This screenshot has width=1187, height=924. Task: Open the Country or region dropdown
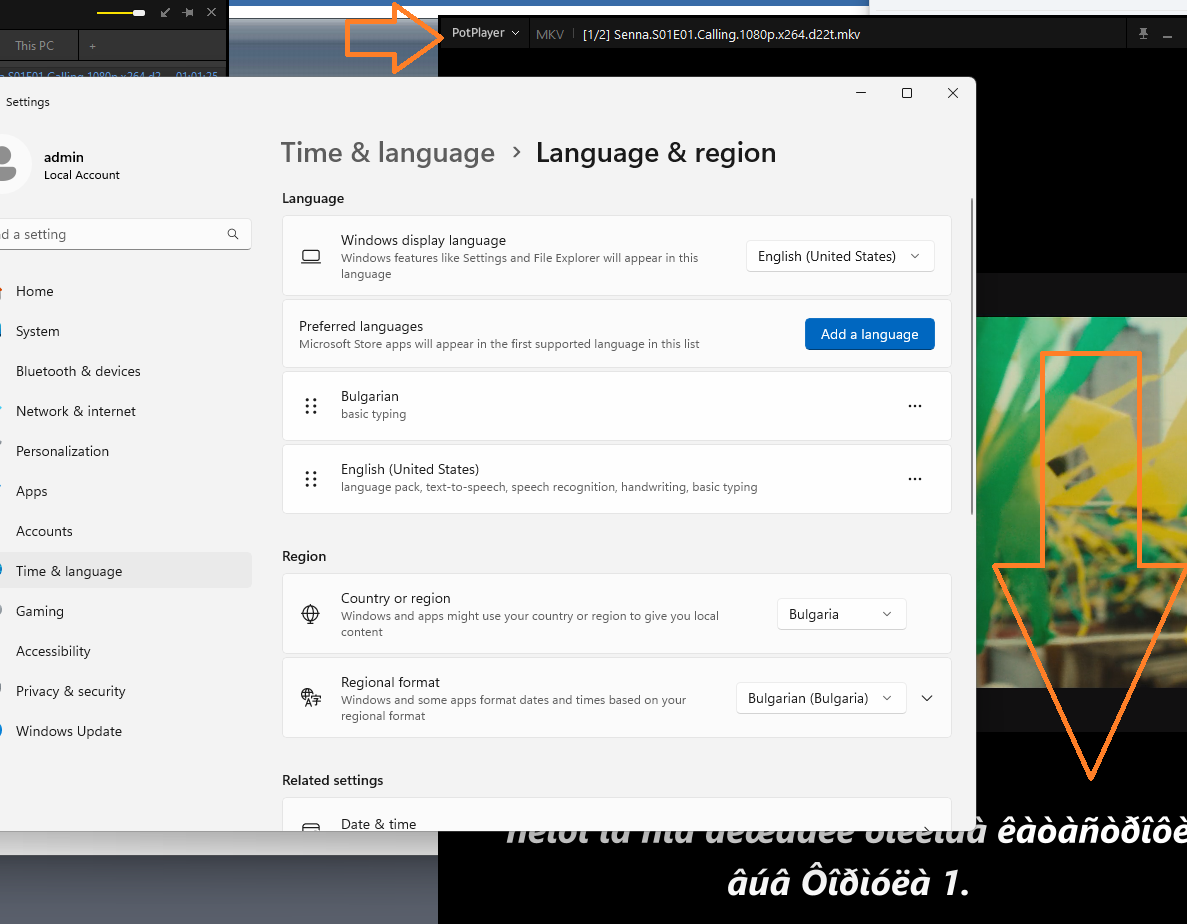coord(840,614)
